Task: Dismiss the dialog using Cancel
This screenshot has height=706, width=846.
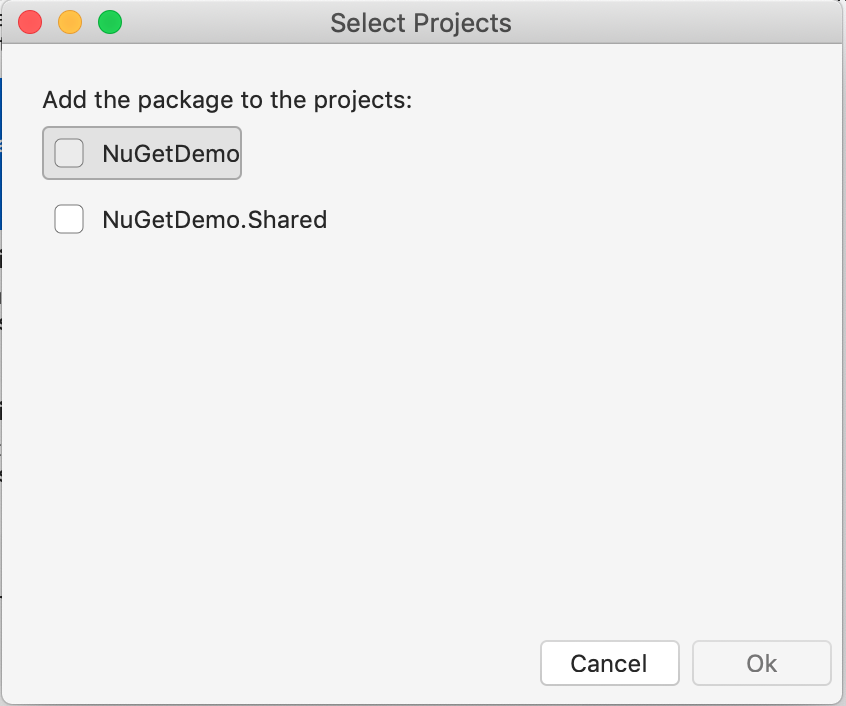Action: [609, 663]
